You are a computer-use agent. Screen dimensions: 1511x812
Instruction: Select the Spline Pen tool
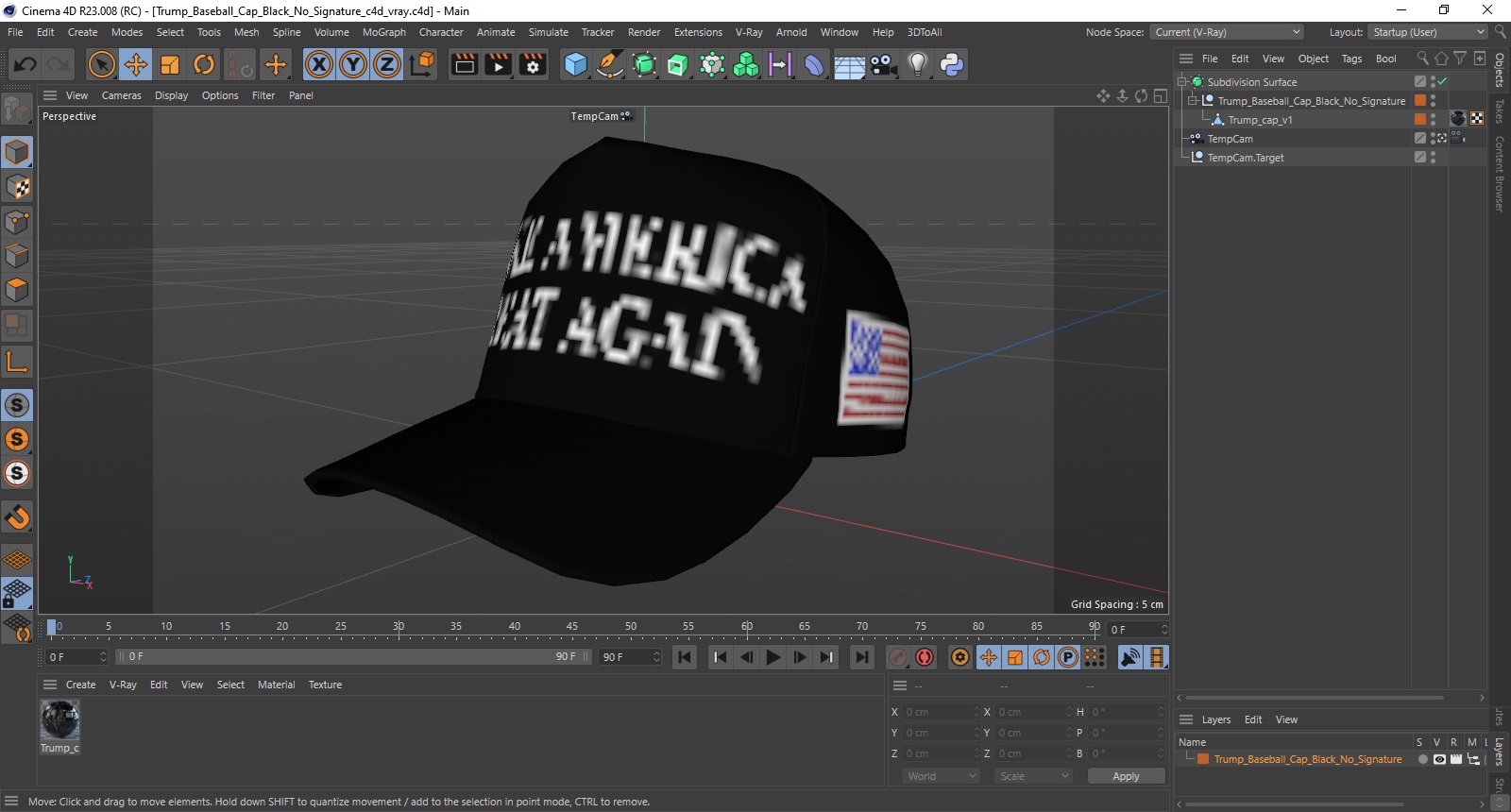(610, 64)
